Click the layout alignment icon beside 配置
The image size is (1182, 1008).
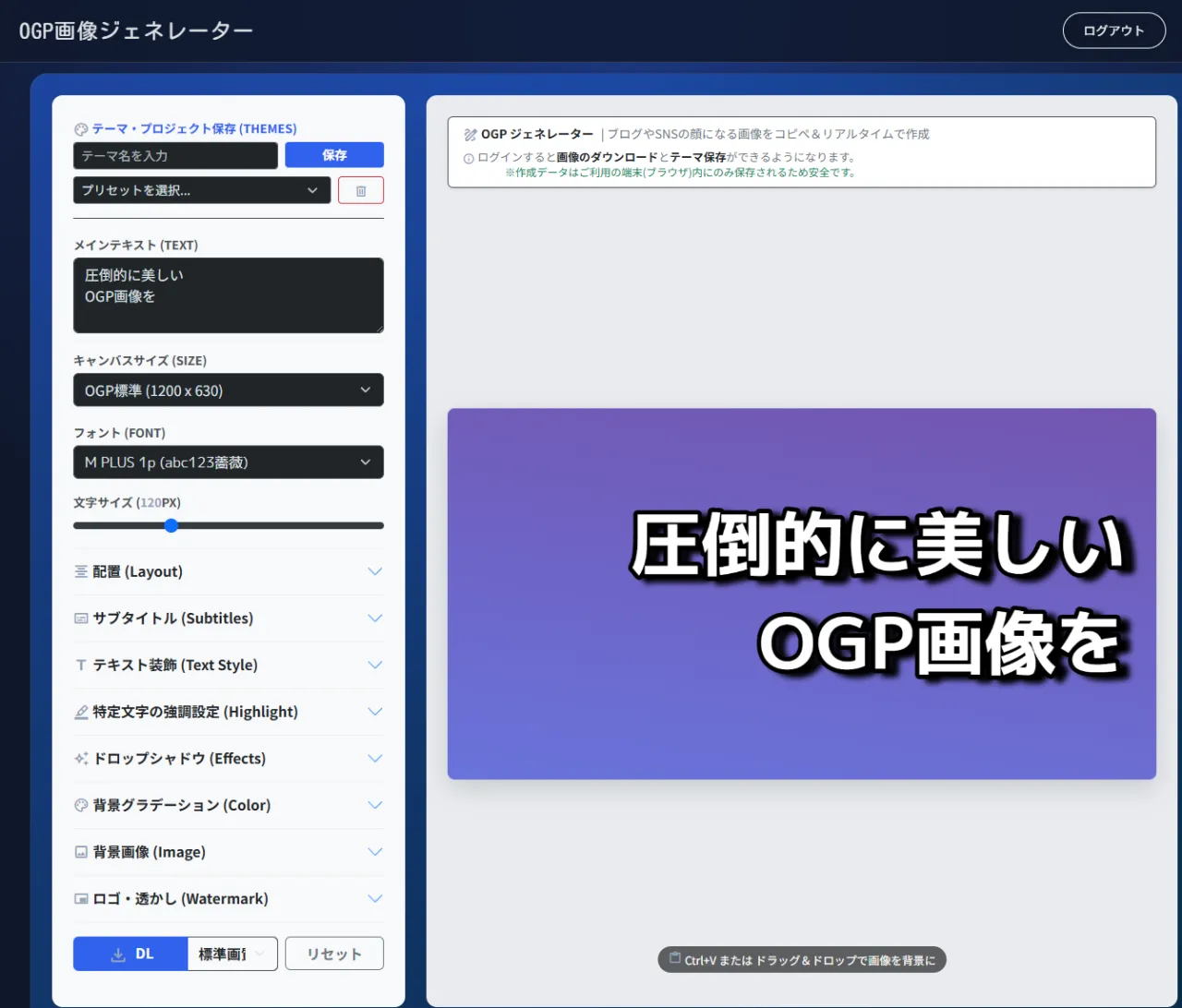click(x=81, y=571)
